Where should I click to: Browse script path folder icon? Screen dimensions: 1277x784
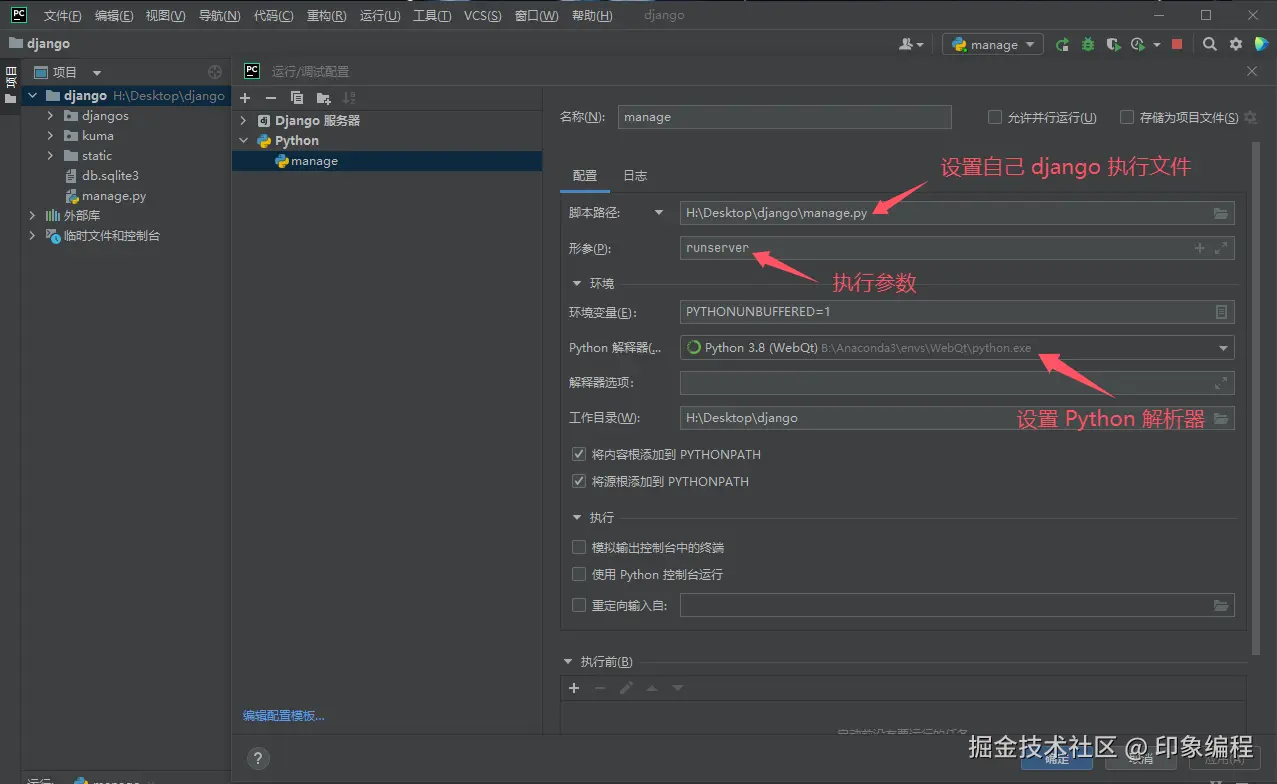tap(1220, 213)
